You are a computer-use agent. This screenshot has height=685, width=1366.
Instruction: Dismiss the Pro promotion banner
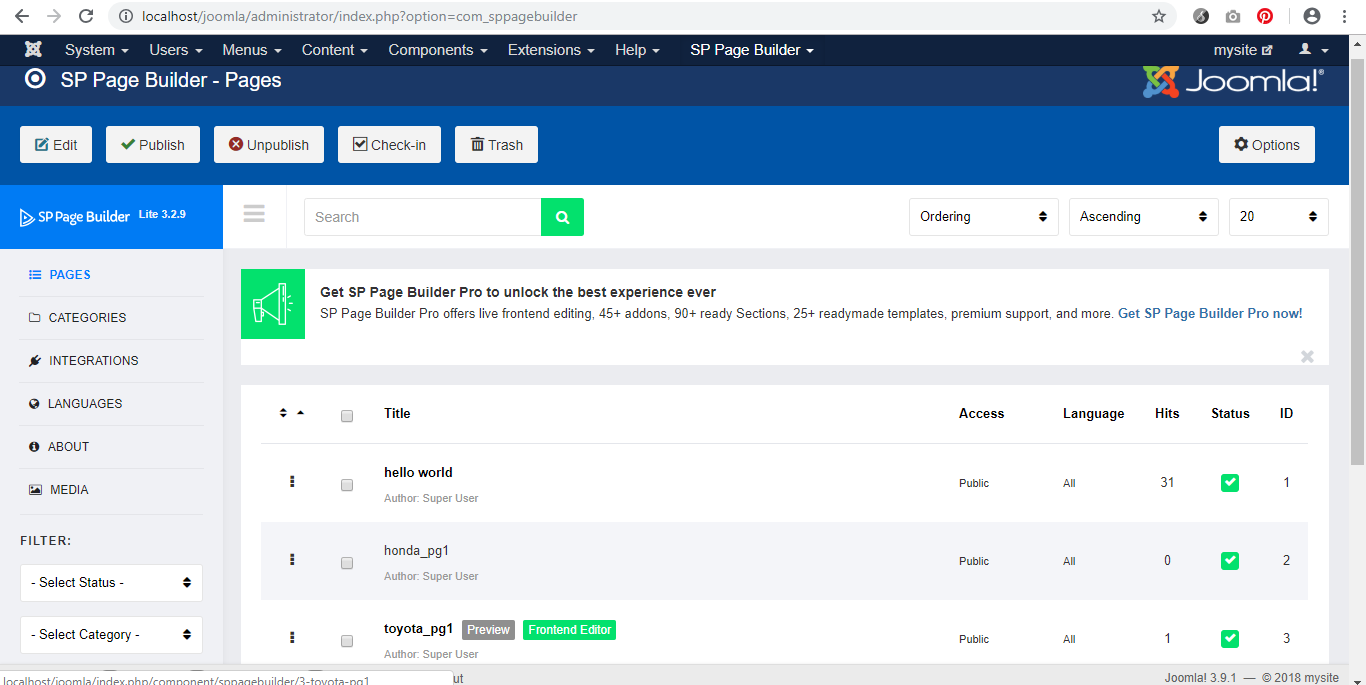pos(1307,356)
